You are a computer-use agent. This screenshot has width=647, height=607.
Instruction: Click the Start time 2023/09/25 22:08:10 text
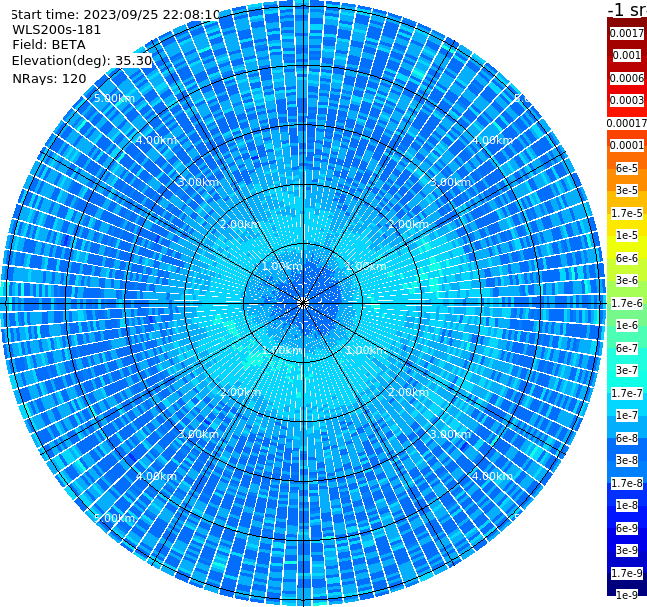point(115,15)
